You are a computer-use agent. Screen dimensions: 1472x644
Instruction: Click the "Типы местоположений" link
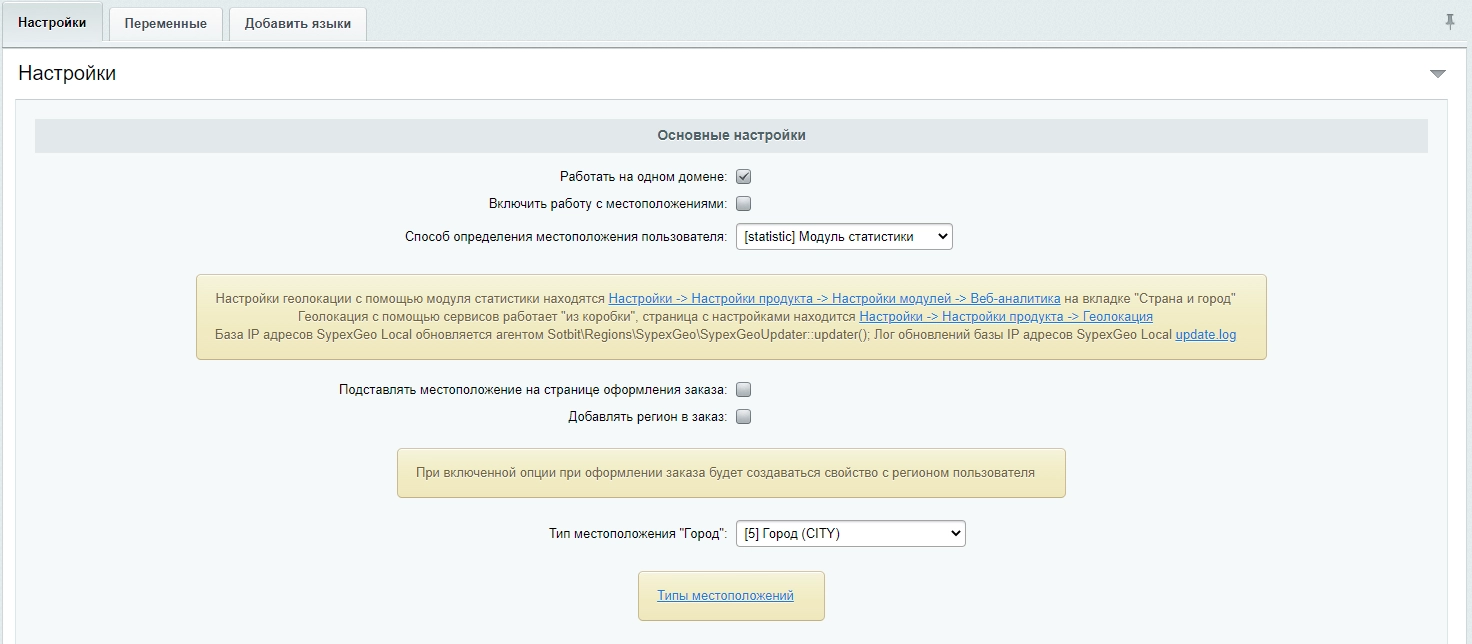[x=725, y=596]
